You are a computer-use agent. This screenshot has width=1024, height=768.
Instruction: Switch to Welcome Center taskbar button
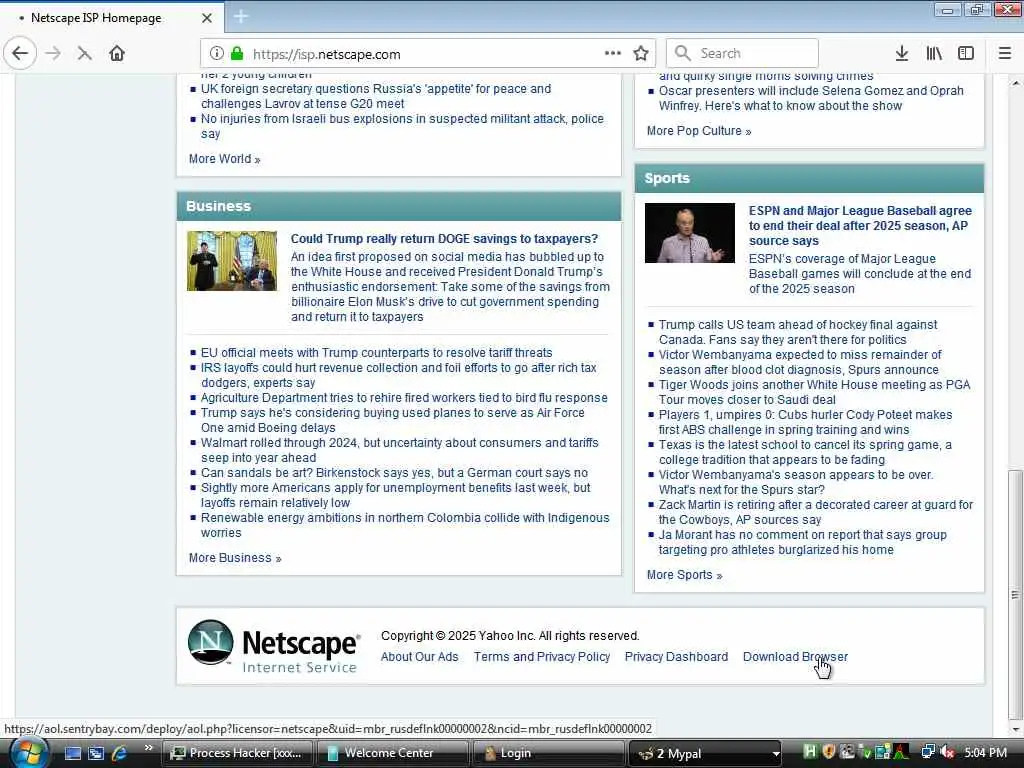click(392, 753)
